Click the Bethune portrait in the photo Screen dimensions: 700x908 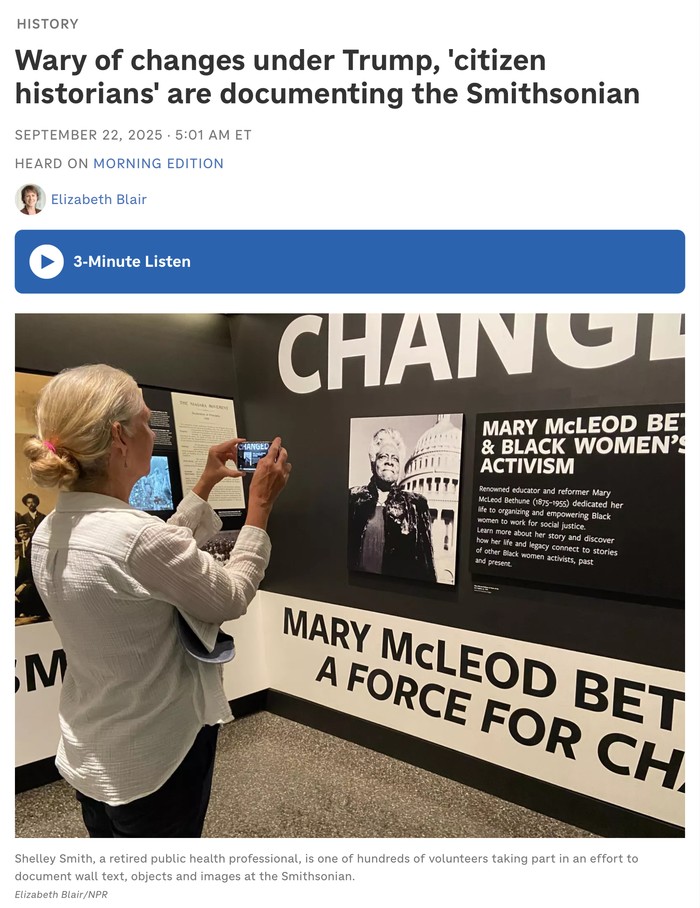point(405,498)
